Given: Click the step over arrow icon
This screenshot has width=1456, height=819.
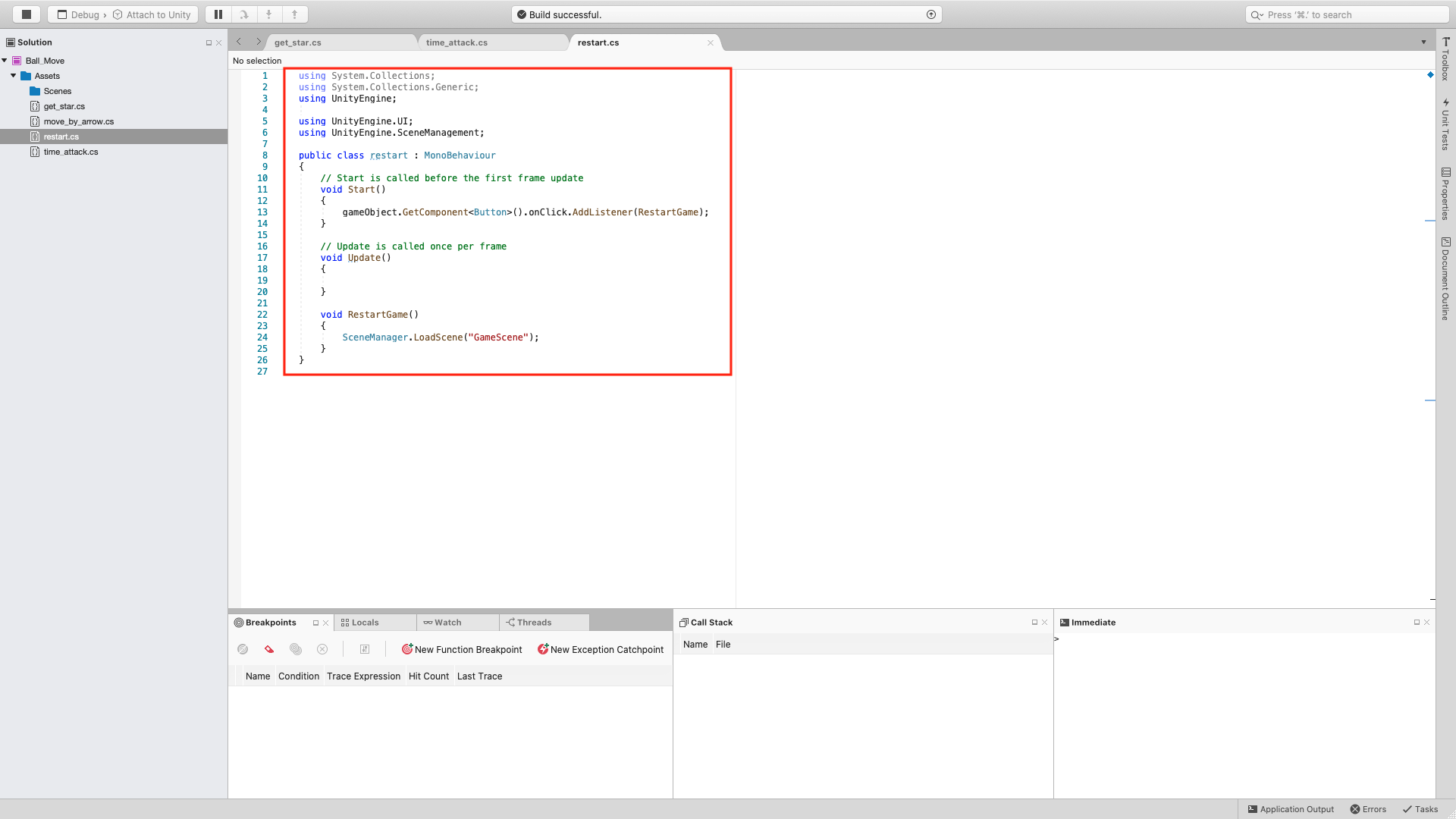Looking at the screenshot, I should tap(244, 14).
